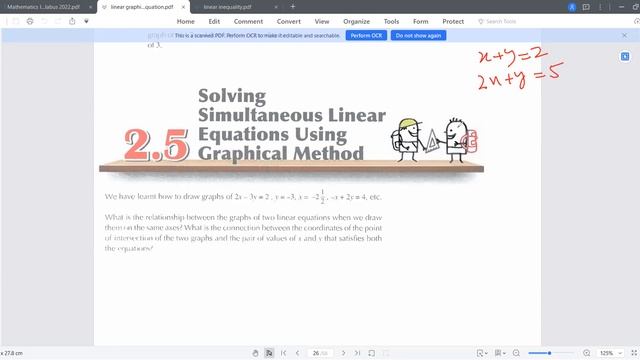Open the Organize menu

click(x=356, y=21)
